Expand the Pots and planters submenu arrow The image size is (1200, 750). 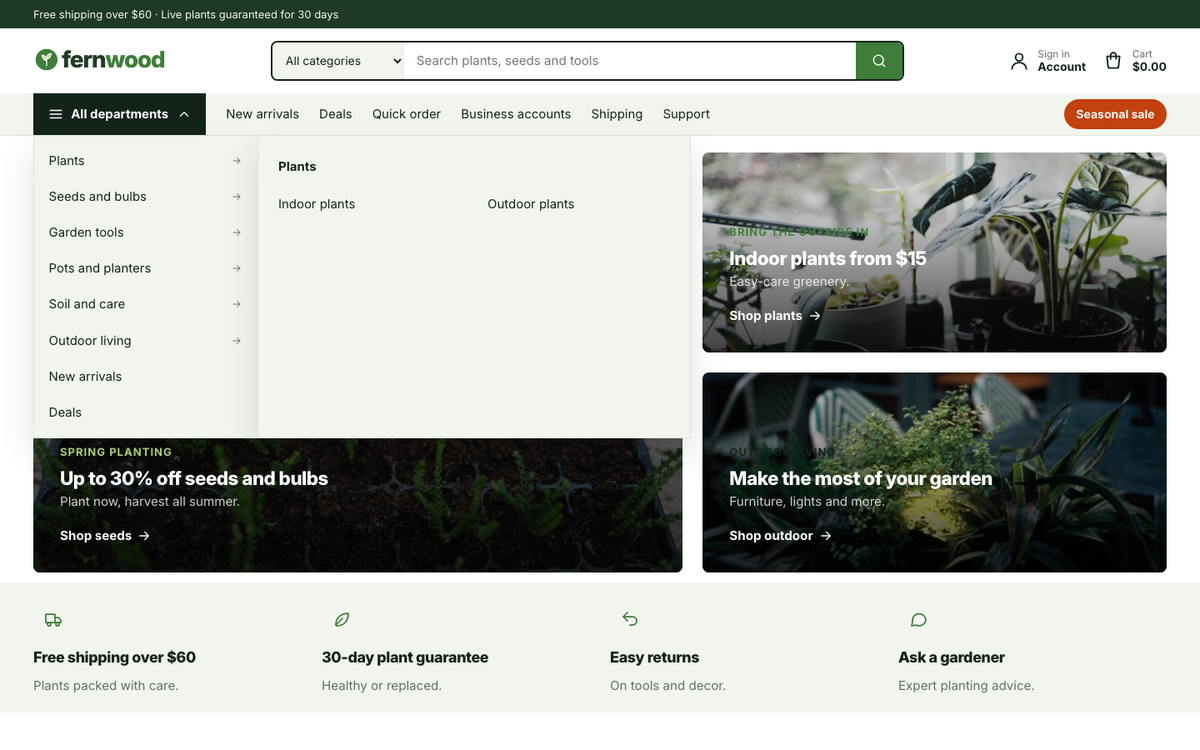click(236, 269)
